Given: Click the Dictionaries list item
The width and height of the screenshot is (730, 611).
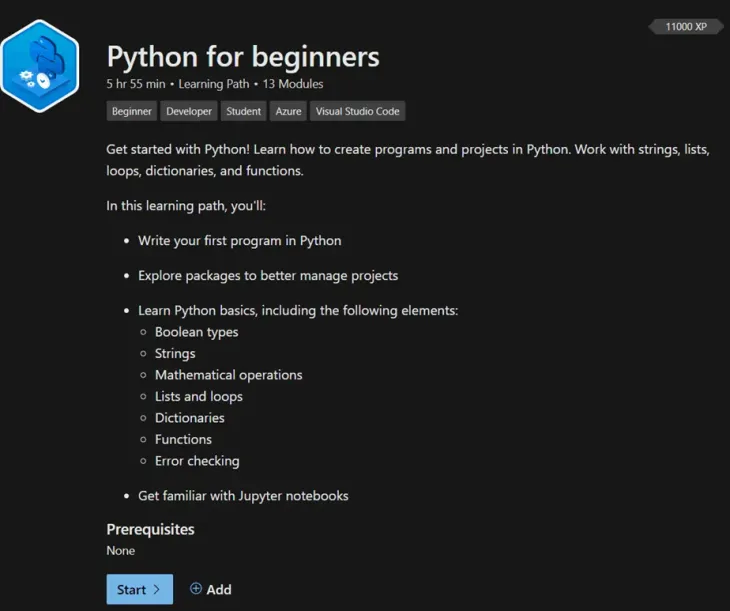Looking at the screenshot, I should point(189,418).
